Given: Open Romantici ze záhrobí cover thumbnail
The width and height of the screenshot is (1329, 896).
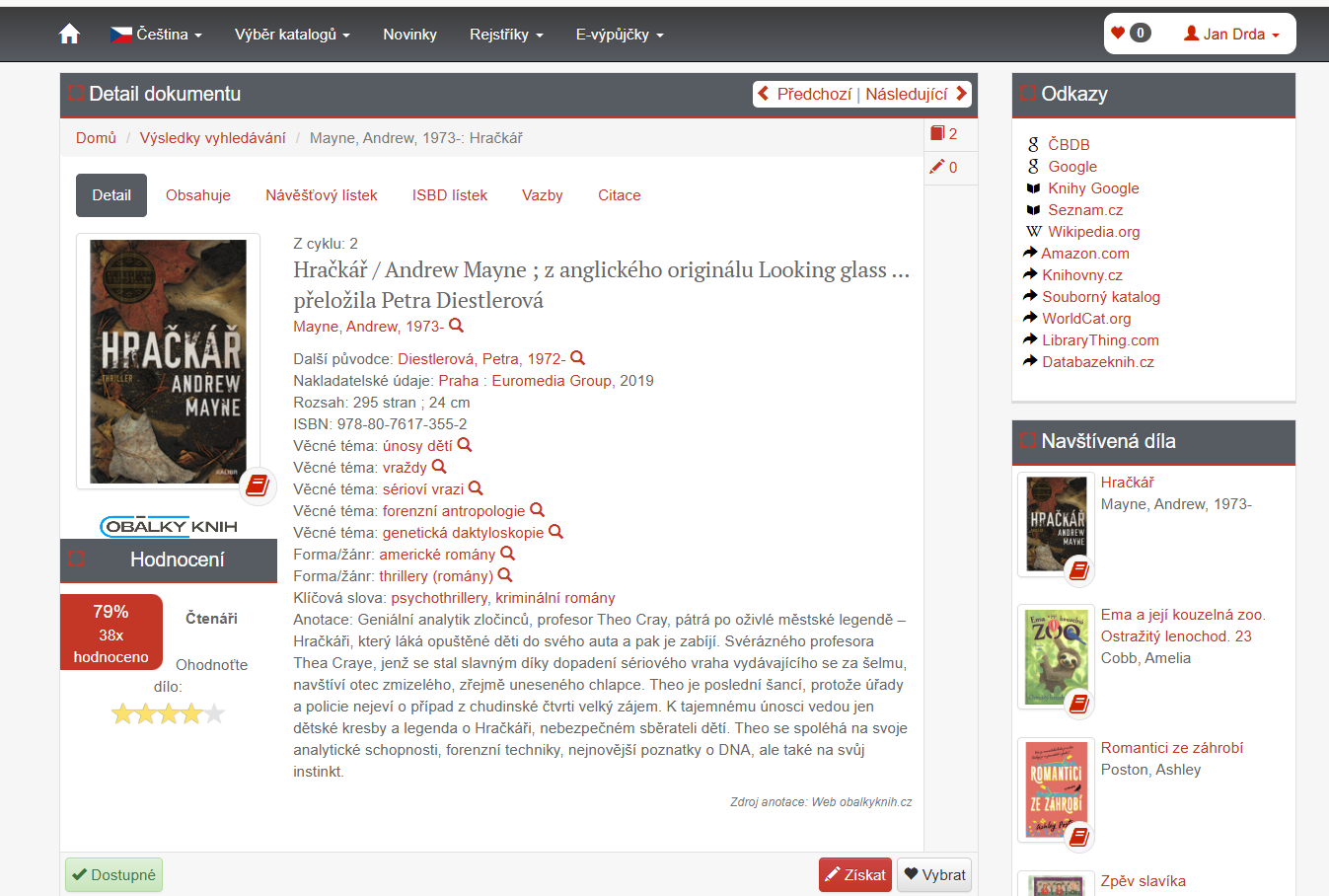Looking at the screenshot, I should 1056,790.
